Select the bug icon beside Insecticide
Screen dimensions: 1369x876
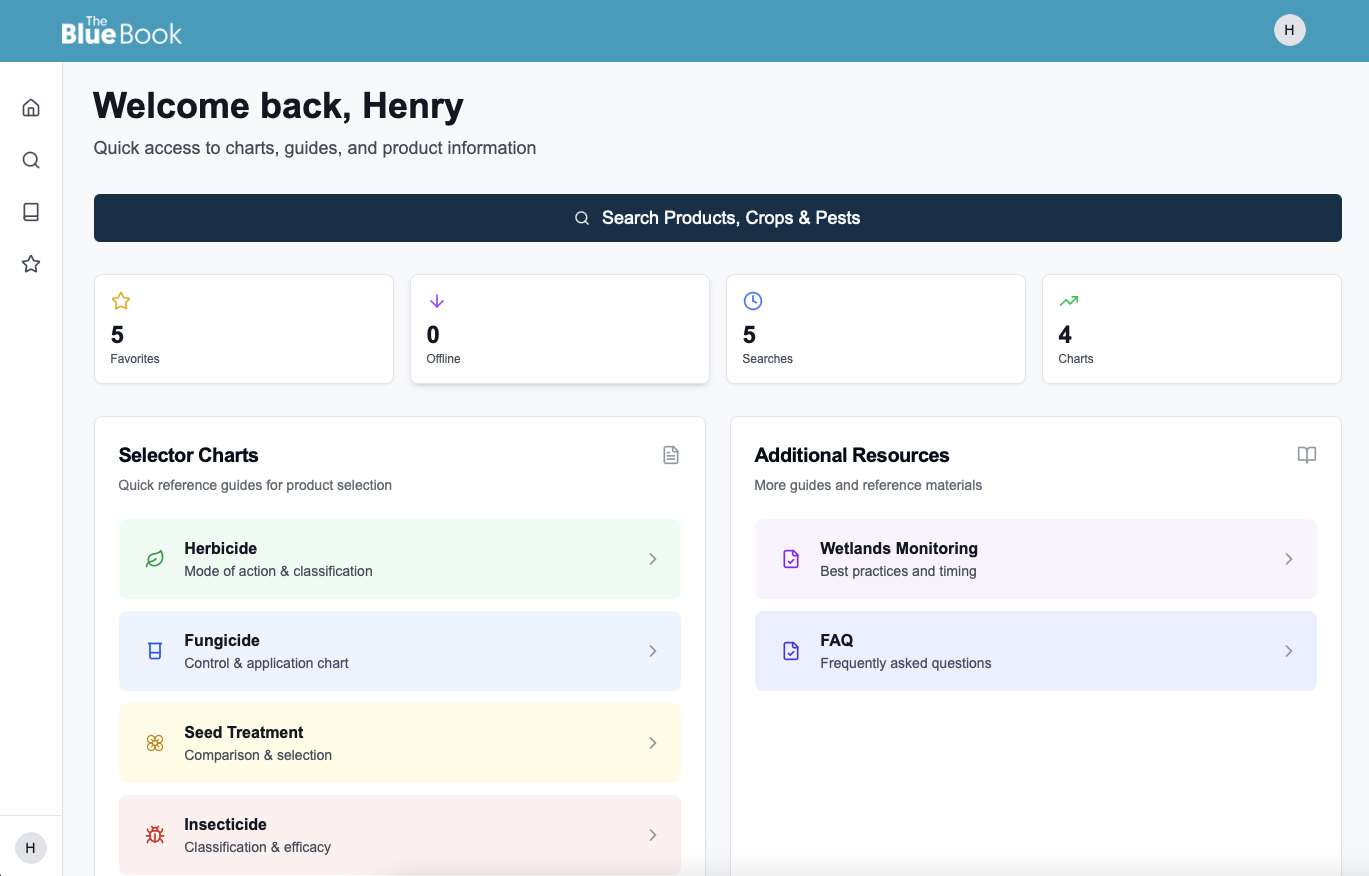154,835
